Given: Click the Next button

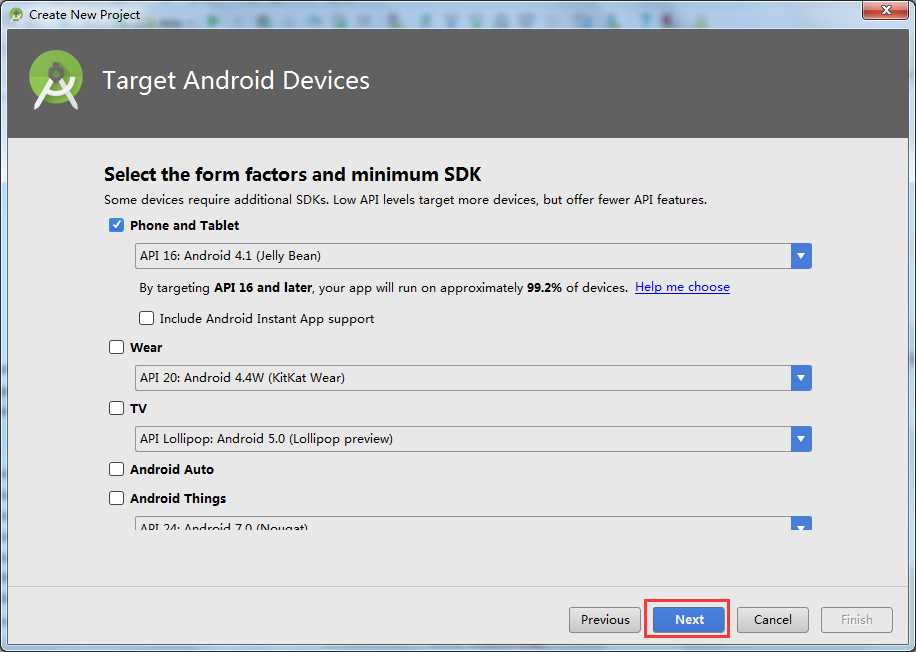Looking at the screenshot, I should (x=689, y=620).
